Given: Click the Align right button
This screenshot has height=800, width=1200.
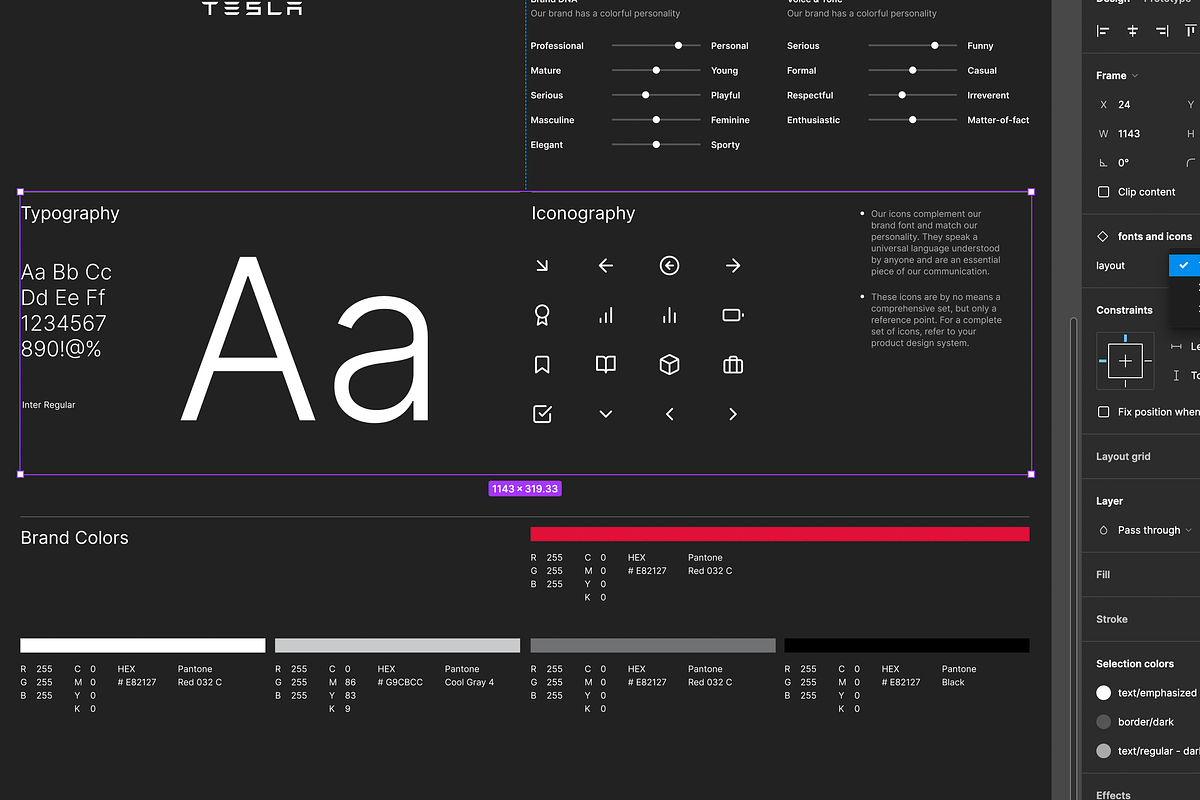Looking at the screenshot, I should 1162,31.
